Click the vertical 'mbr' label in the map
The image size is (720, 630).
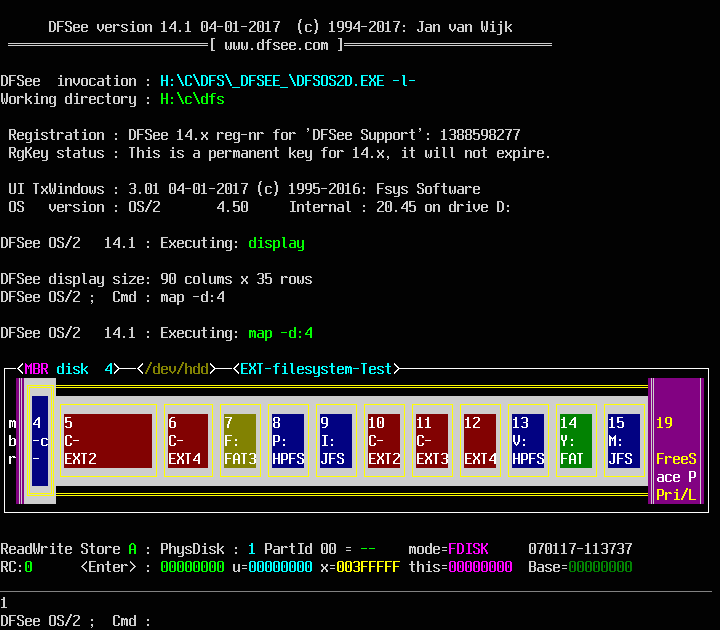[12, 441]
